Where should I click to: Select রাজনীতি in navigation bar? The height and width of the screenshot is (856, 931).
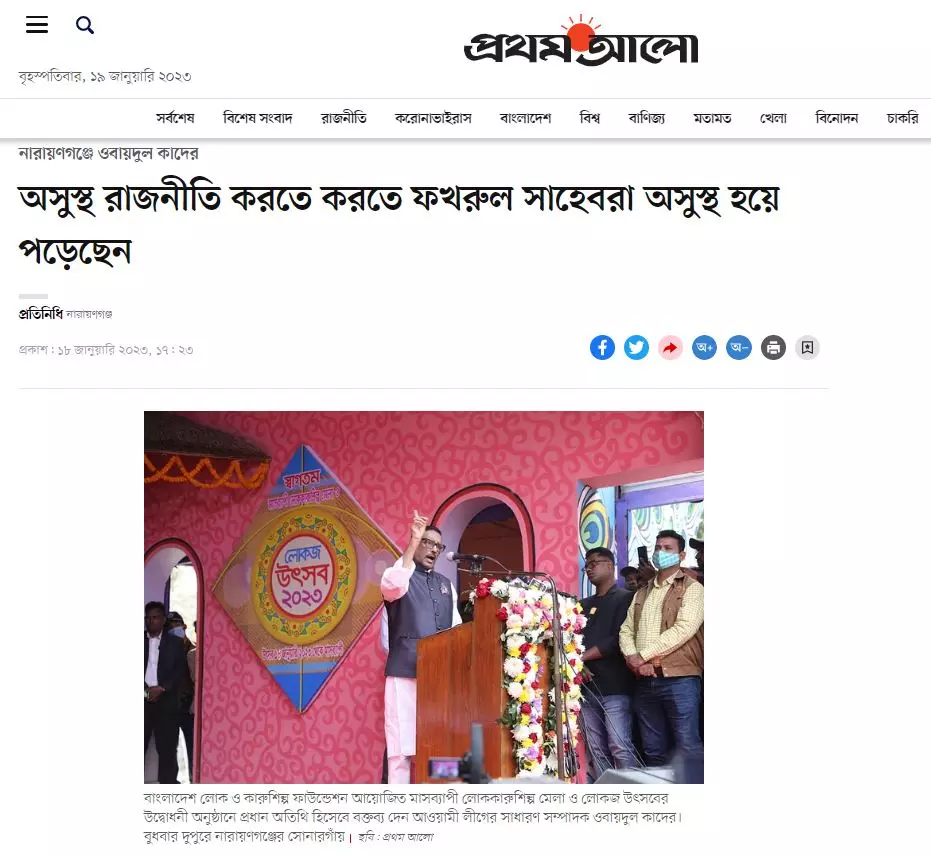[x=344, y=118]
